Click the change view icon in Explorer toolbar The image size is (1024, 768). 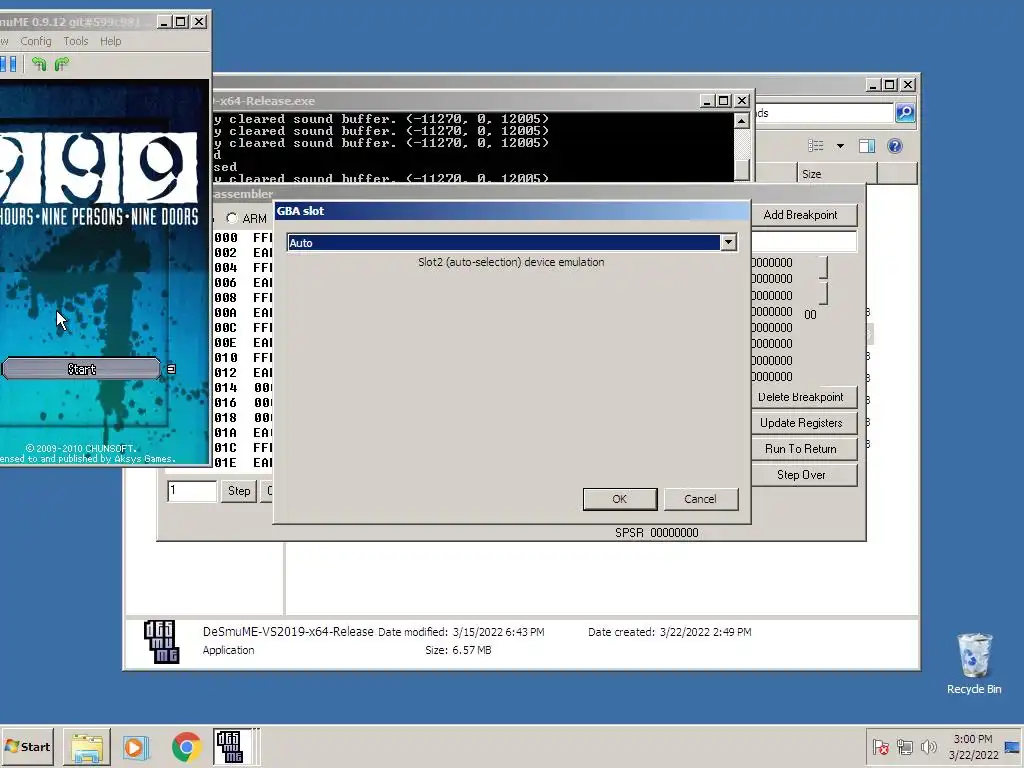tap(816, 146)
